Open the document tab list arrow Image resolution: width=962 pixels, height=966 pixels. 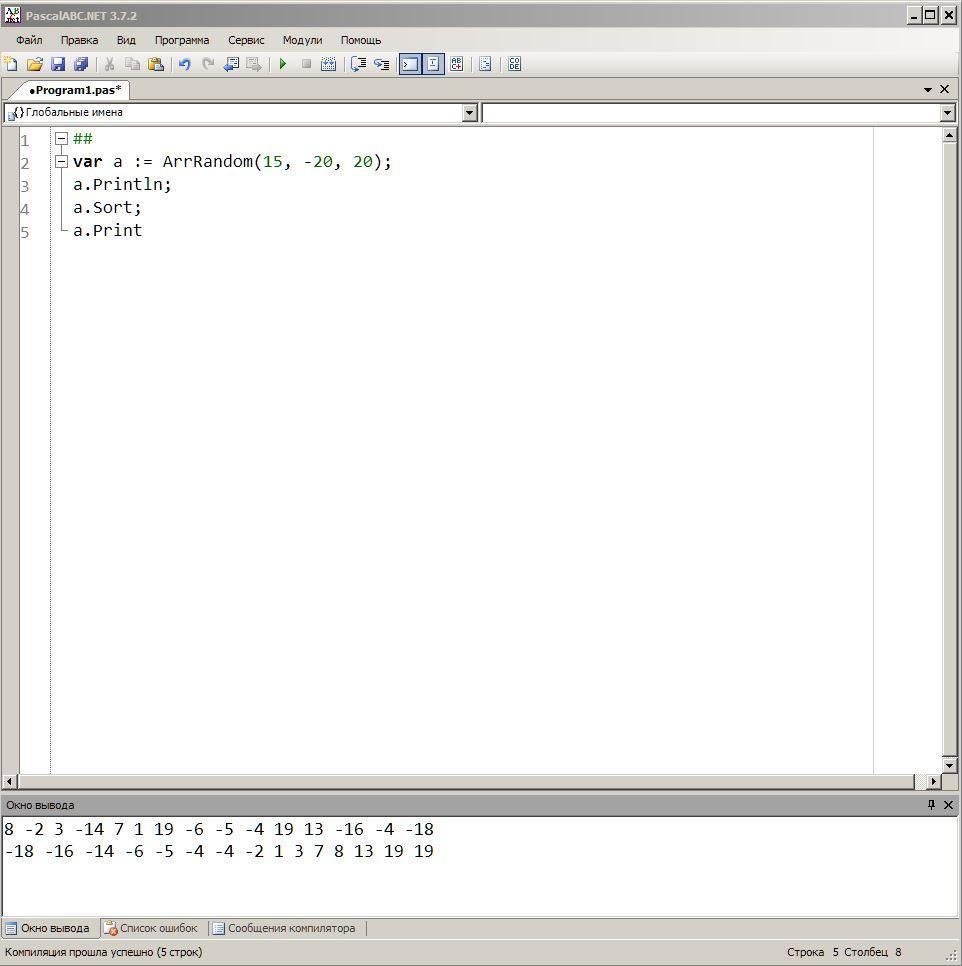[928, 90]
